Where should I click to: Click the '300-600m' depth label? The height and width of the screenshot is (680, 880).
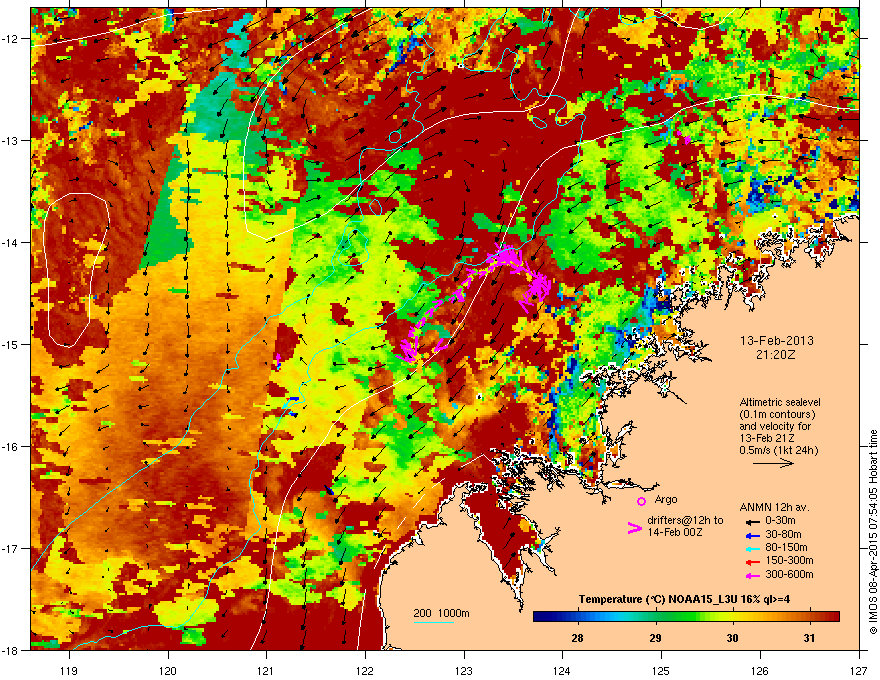coord(789,574)
